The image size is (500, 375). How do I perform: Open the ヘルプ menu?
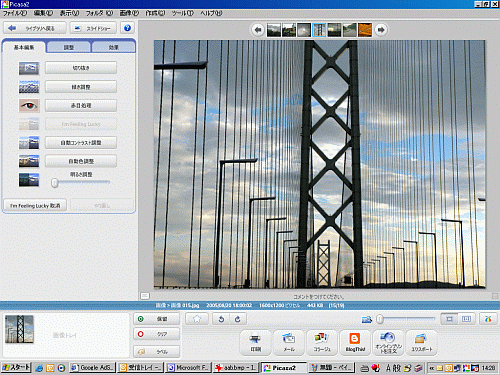pyautogui.click(x=211, y=13)
